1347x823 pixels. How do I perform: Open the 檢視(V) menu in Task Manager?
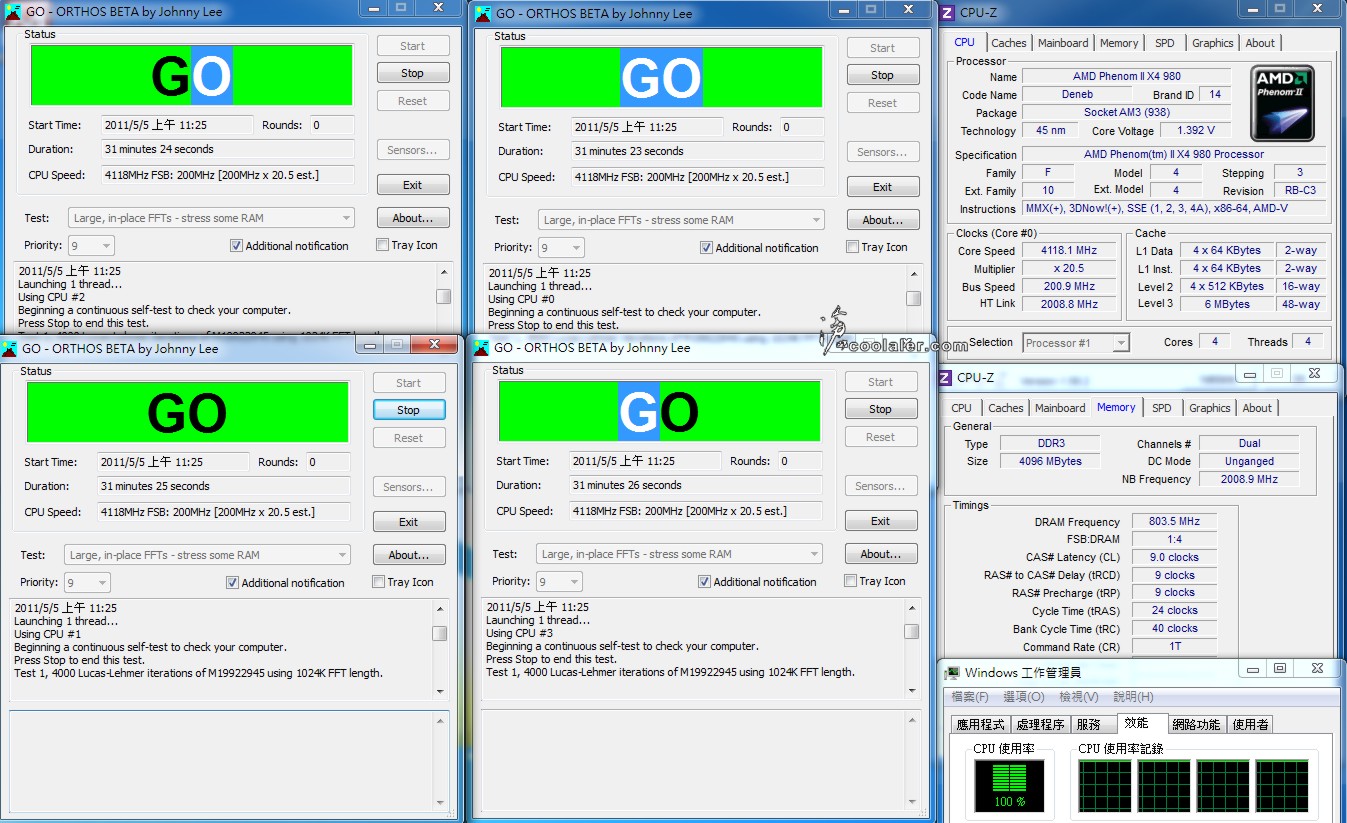point(1079,697)
